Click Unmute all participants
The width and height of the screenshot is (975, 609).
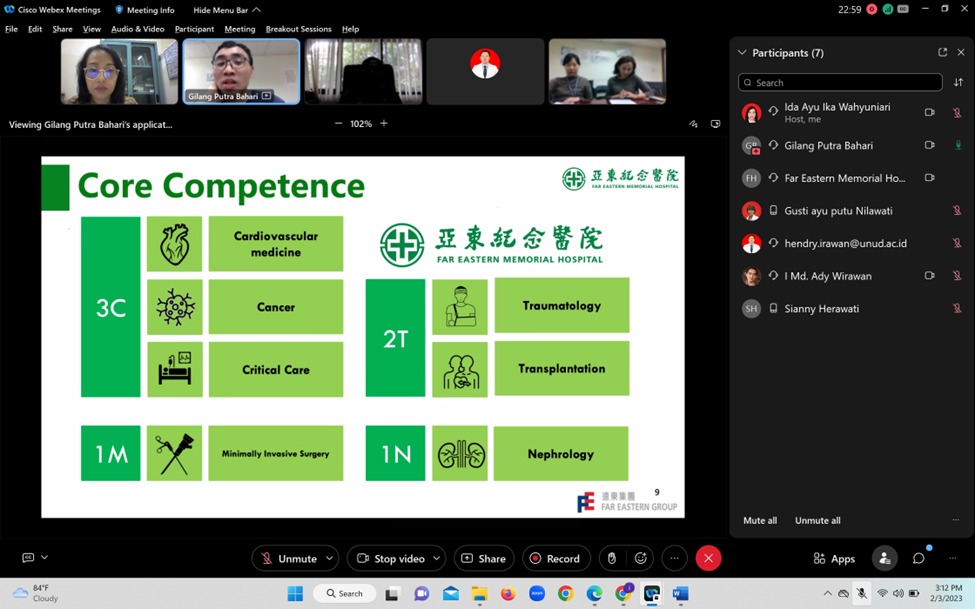(818, 521)
